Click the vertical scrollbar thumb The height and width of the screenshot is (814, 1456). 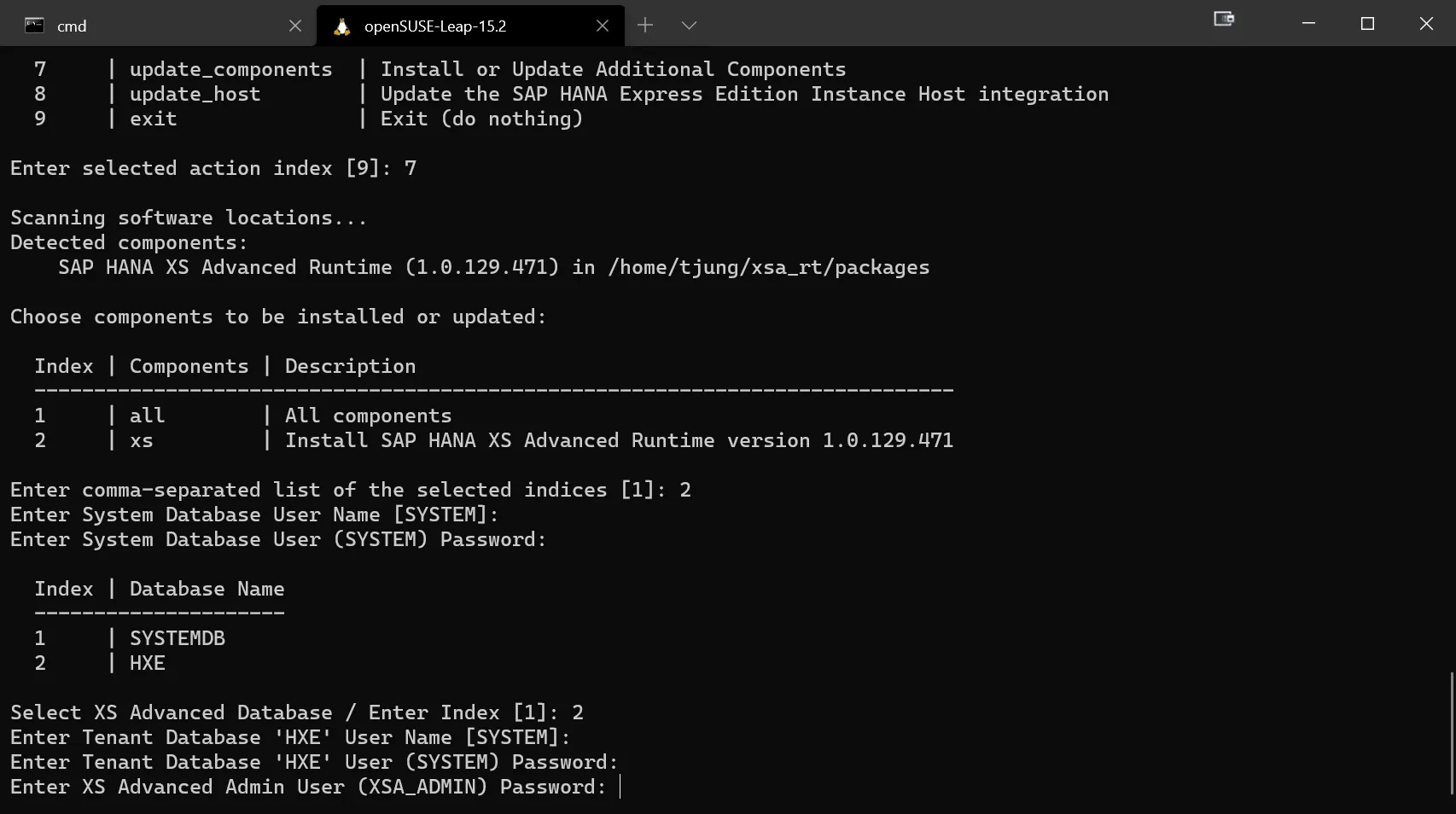(1451, 734)
